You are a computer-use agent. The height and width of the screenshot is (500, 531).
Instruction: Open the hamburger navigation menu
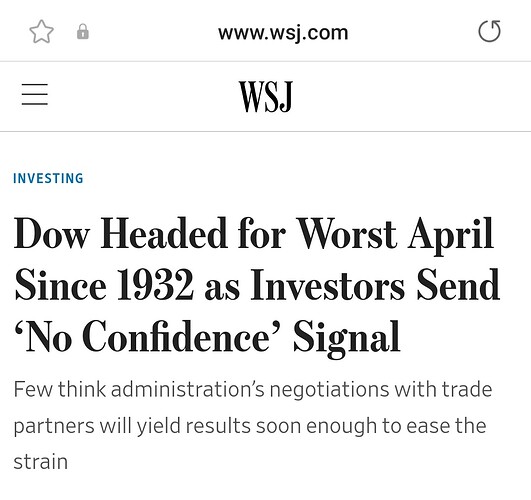click(x=35, y=94)
